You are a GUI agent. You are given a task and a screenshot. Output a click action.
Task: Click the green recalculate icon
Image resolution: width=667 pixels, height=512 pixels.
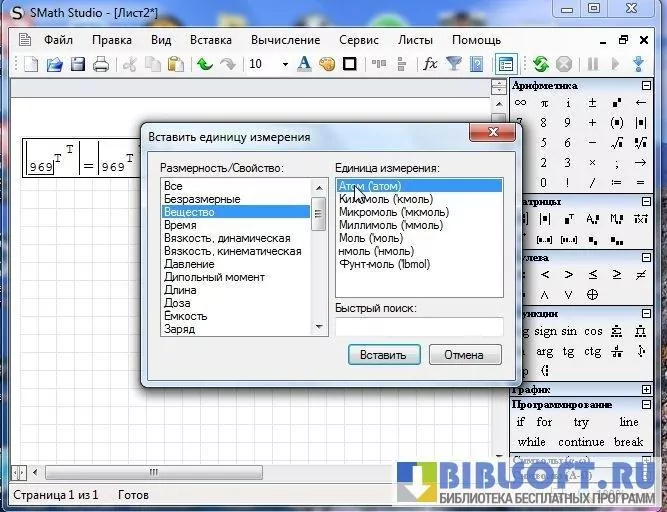pos(540,64)
